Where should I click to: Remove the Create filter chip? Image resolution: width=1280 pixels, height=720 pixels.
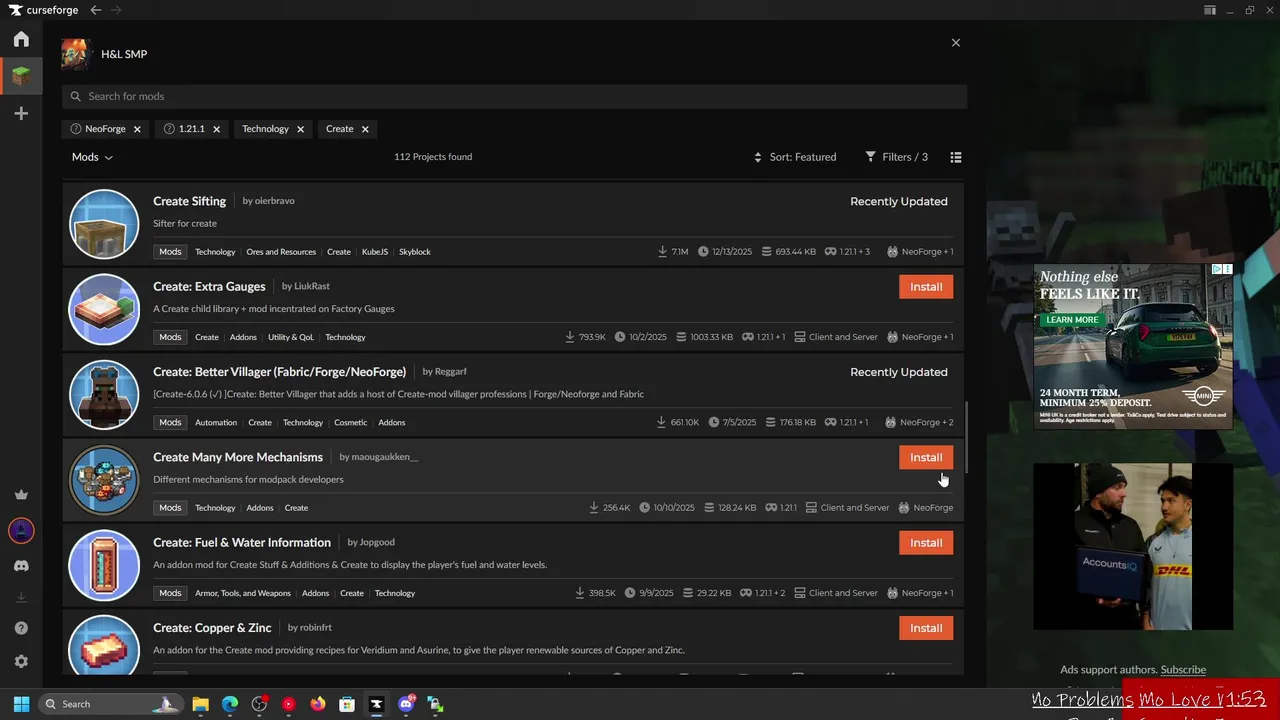pyautogui.click(x=365, y=129)
